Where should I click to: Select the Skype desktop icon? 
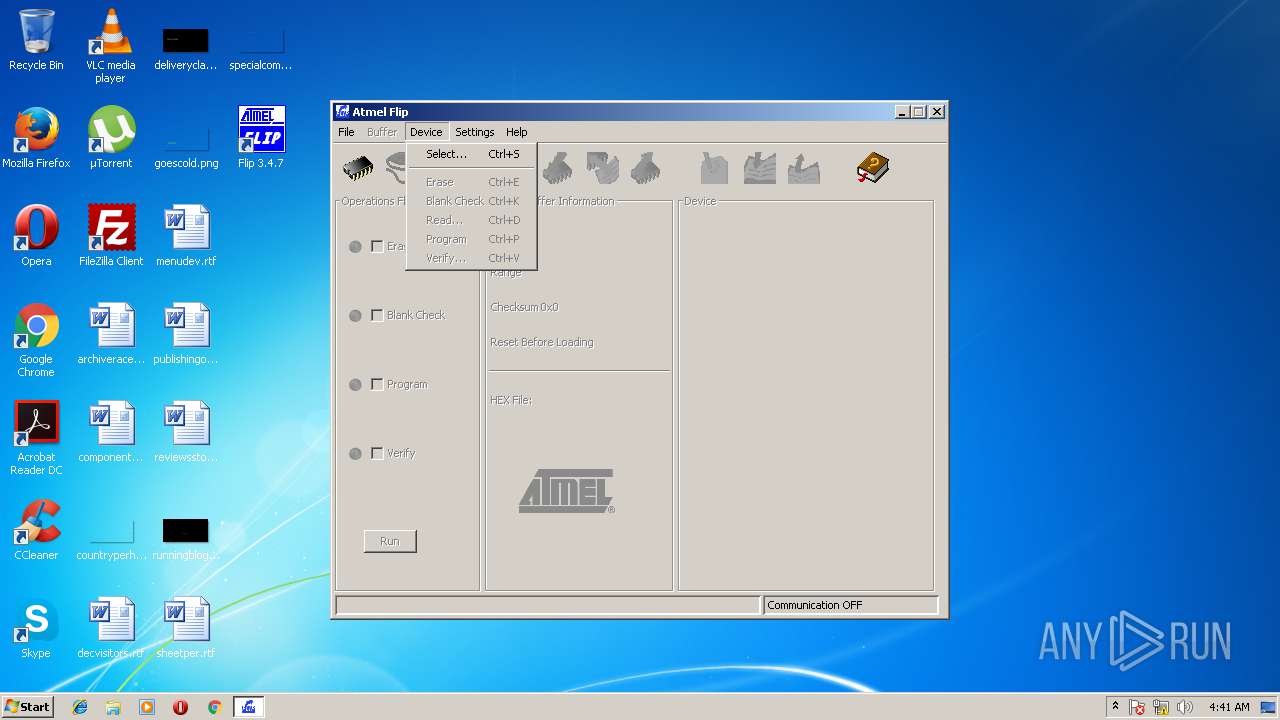click(x=36, y=627)
